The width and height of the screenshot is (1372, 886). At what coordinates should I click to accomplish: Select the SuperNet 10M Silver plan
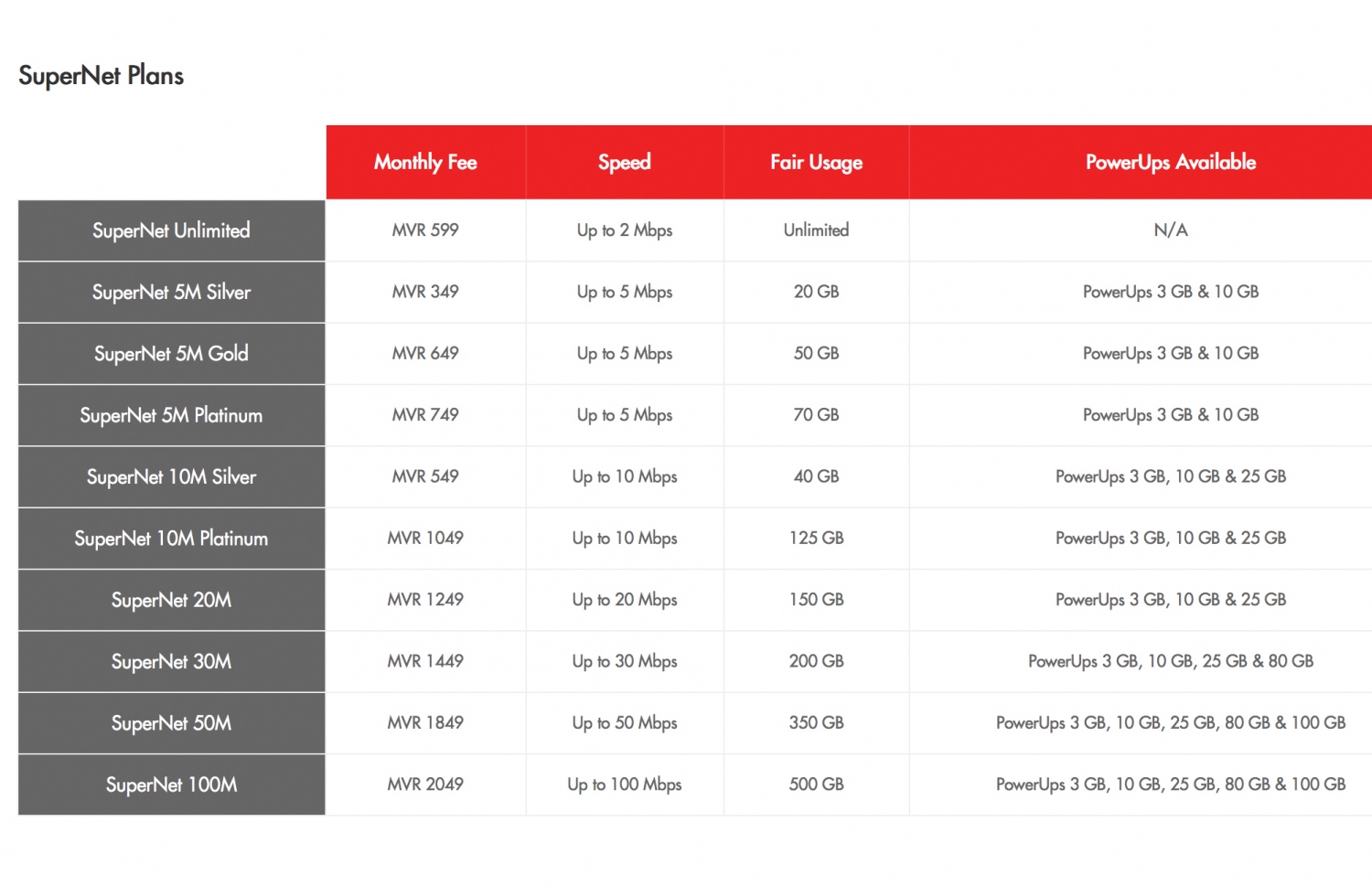tap(171, 477)
